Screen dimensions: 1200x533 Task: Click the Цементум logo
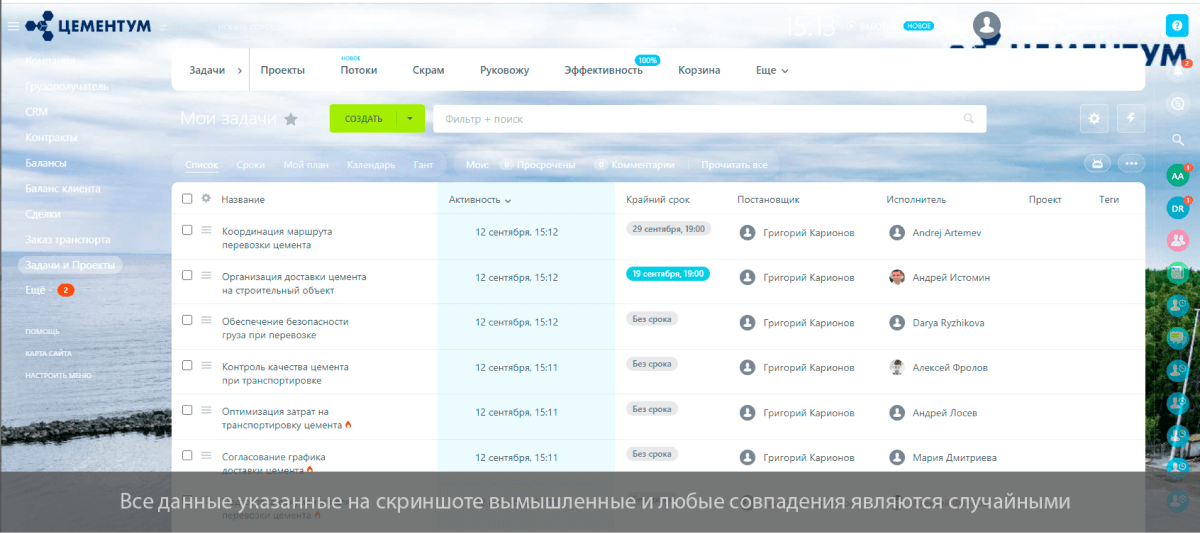coord(89,25)
